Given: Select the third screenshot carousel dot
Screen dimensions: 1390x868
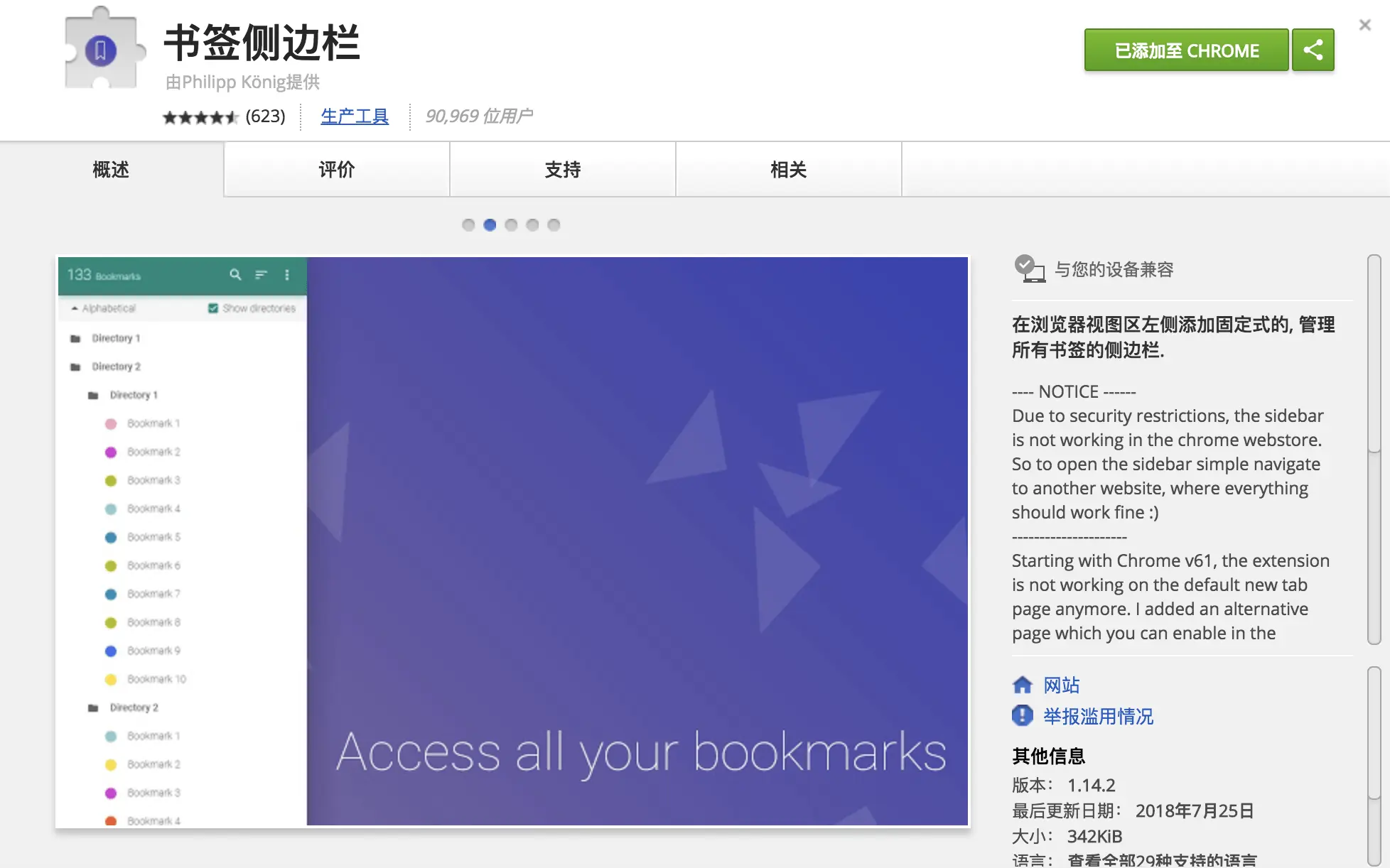Looking at the screenshot, I should coord(511,225).
